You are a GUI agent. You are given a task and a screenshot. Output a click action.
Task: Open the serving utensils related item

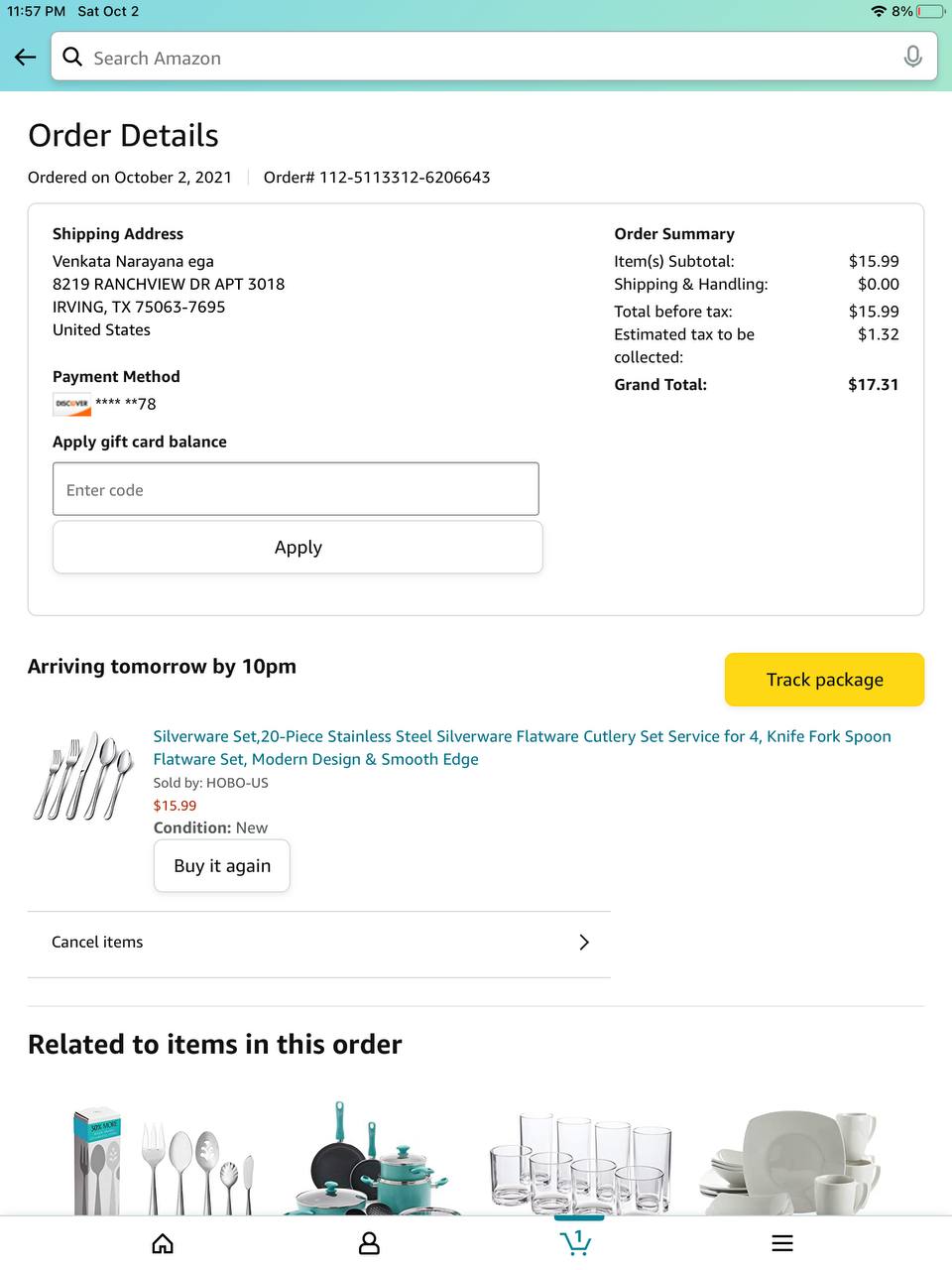pos(165,1161)
